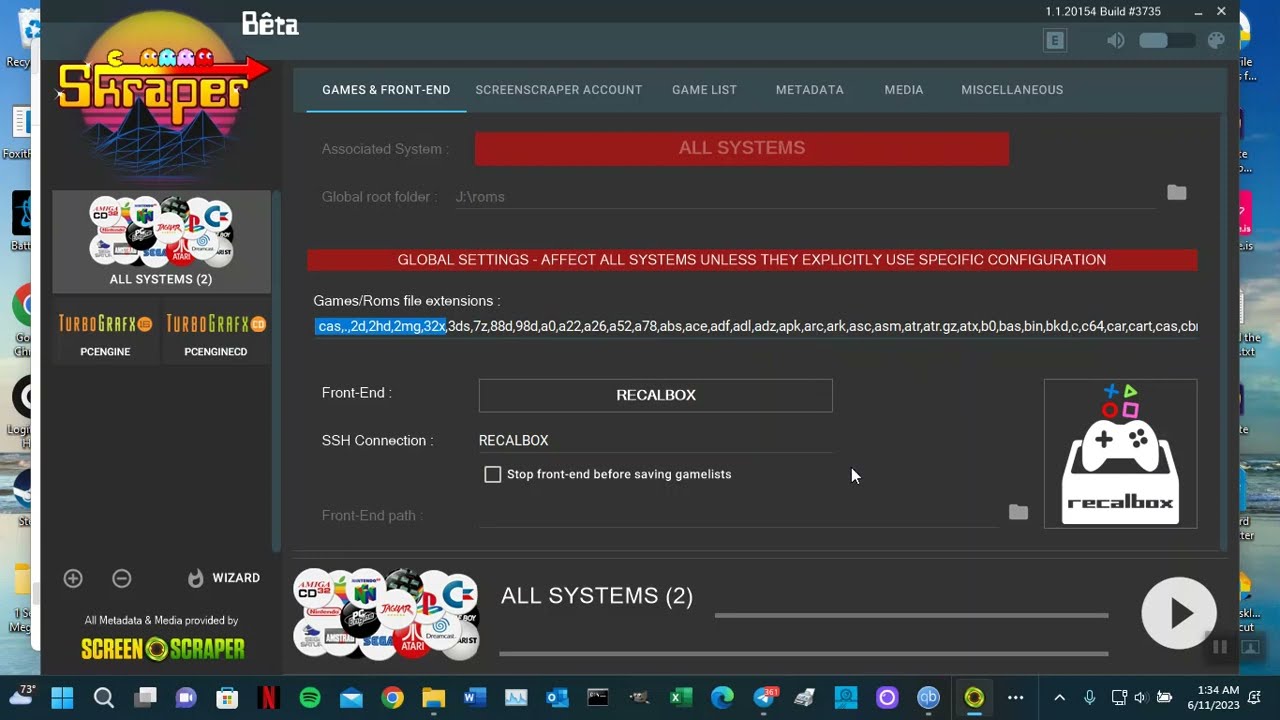Open the app with 361 badge
This screenshot has height=720, width=1280.
click(764, 697)
